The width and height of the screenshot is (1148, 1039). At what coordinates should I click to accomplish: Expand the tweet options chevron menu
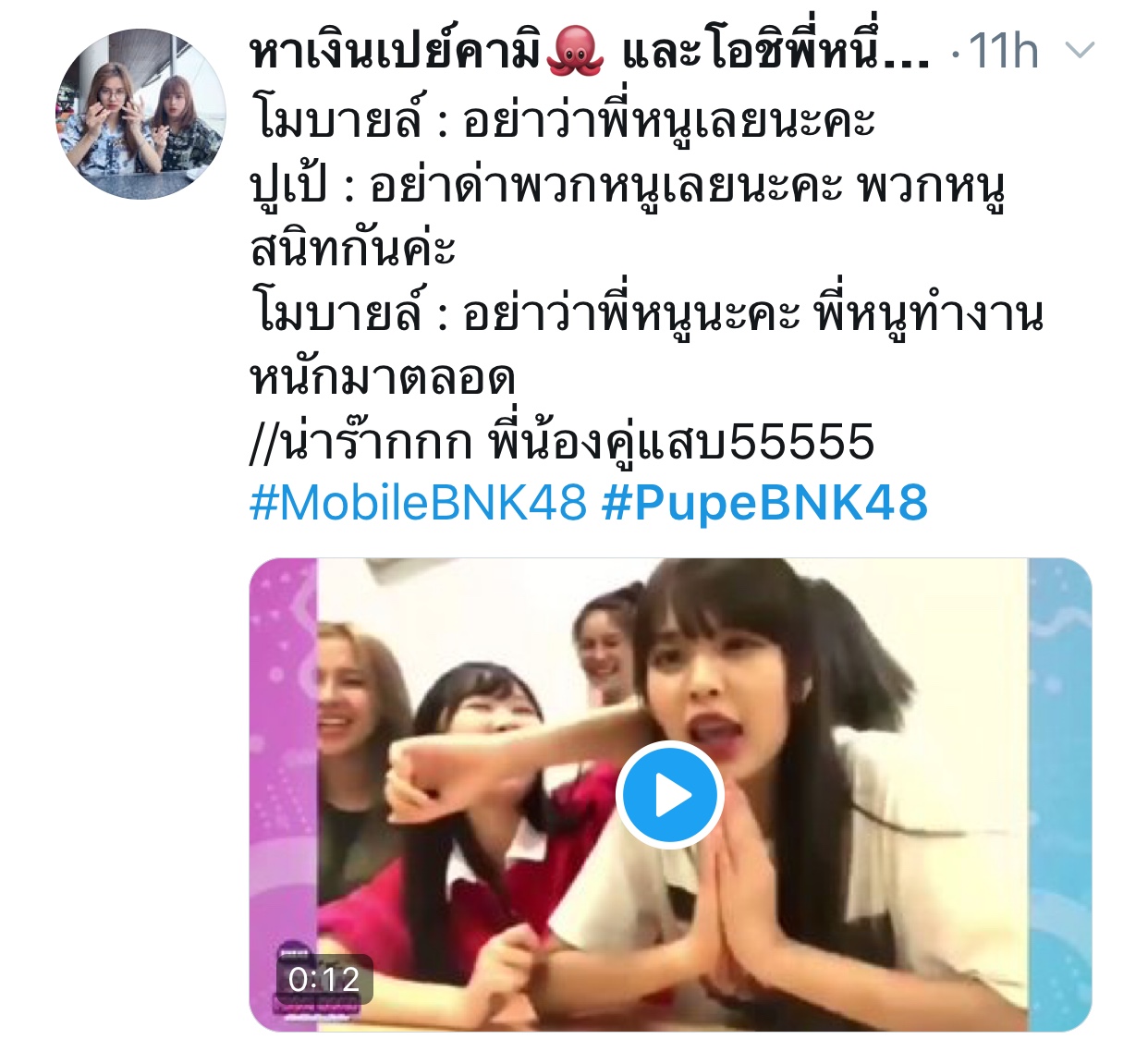click(1080, 50)
